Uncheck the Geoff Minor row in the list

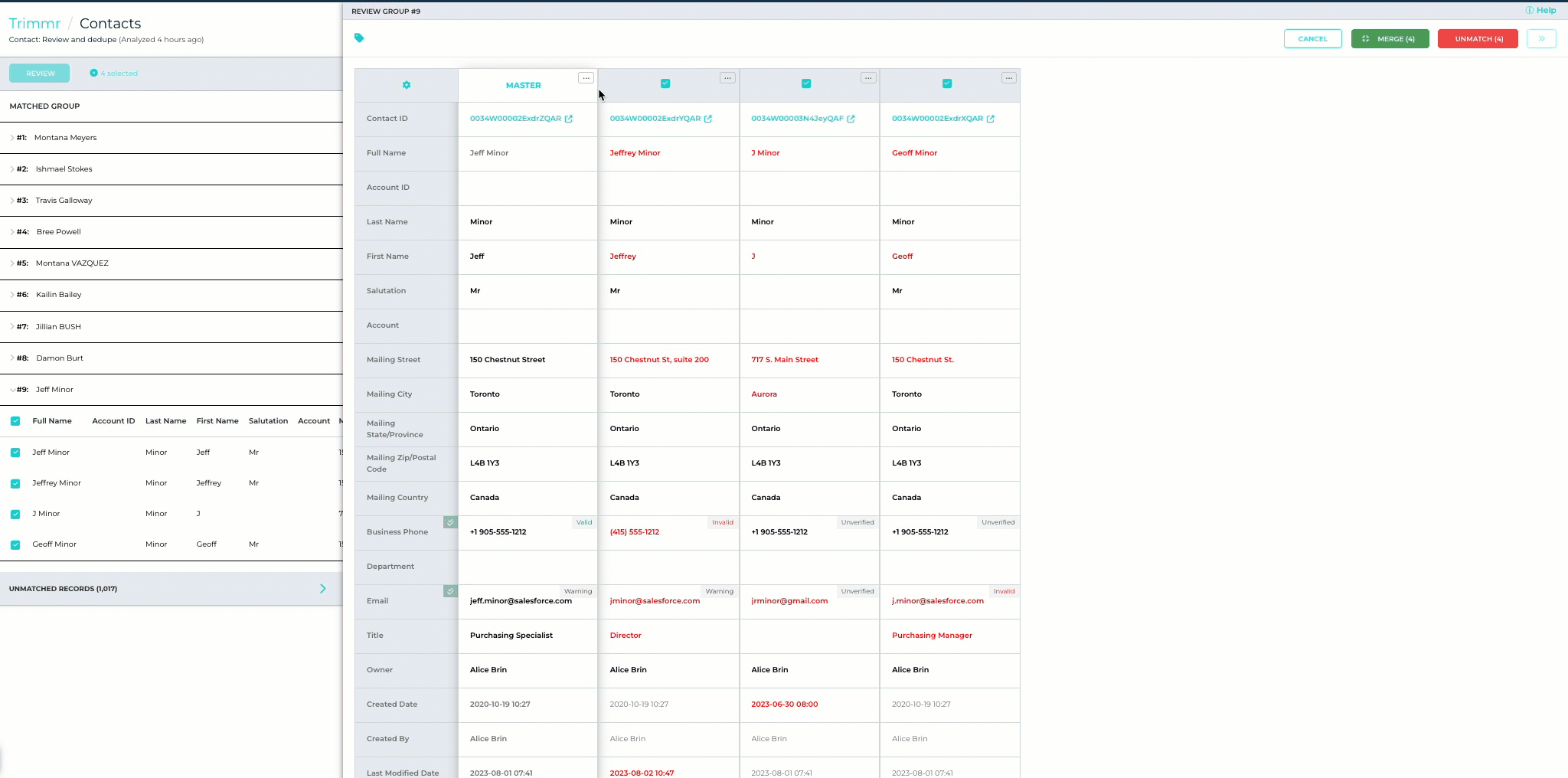(x=15, y=544)
